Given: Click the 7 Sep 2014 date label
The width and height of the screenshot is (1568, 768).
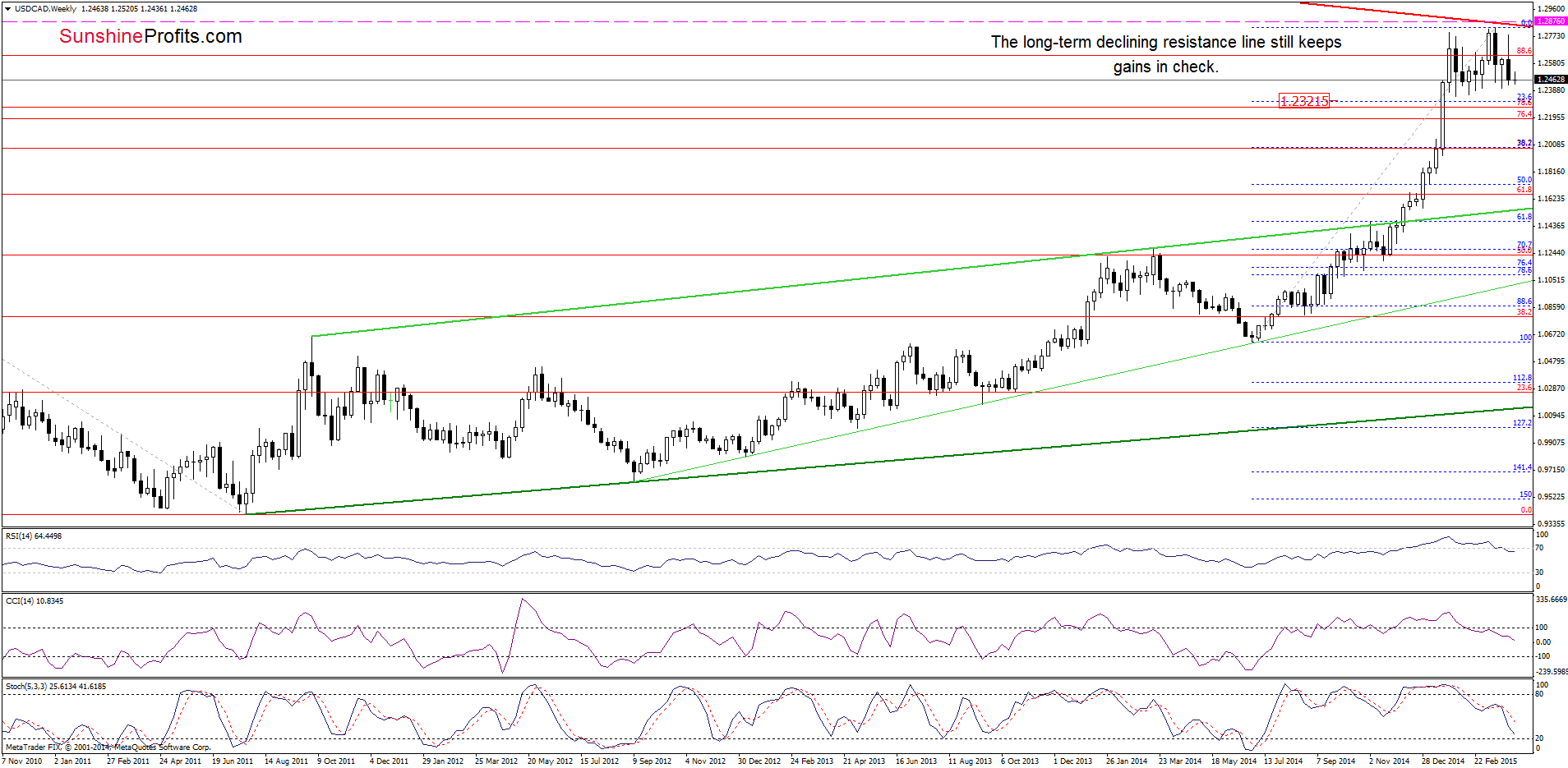Looking at the screenshot, I should pos(1336,761).
